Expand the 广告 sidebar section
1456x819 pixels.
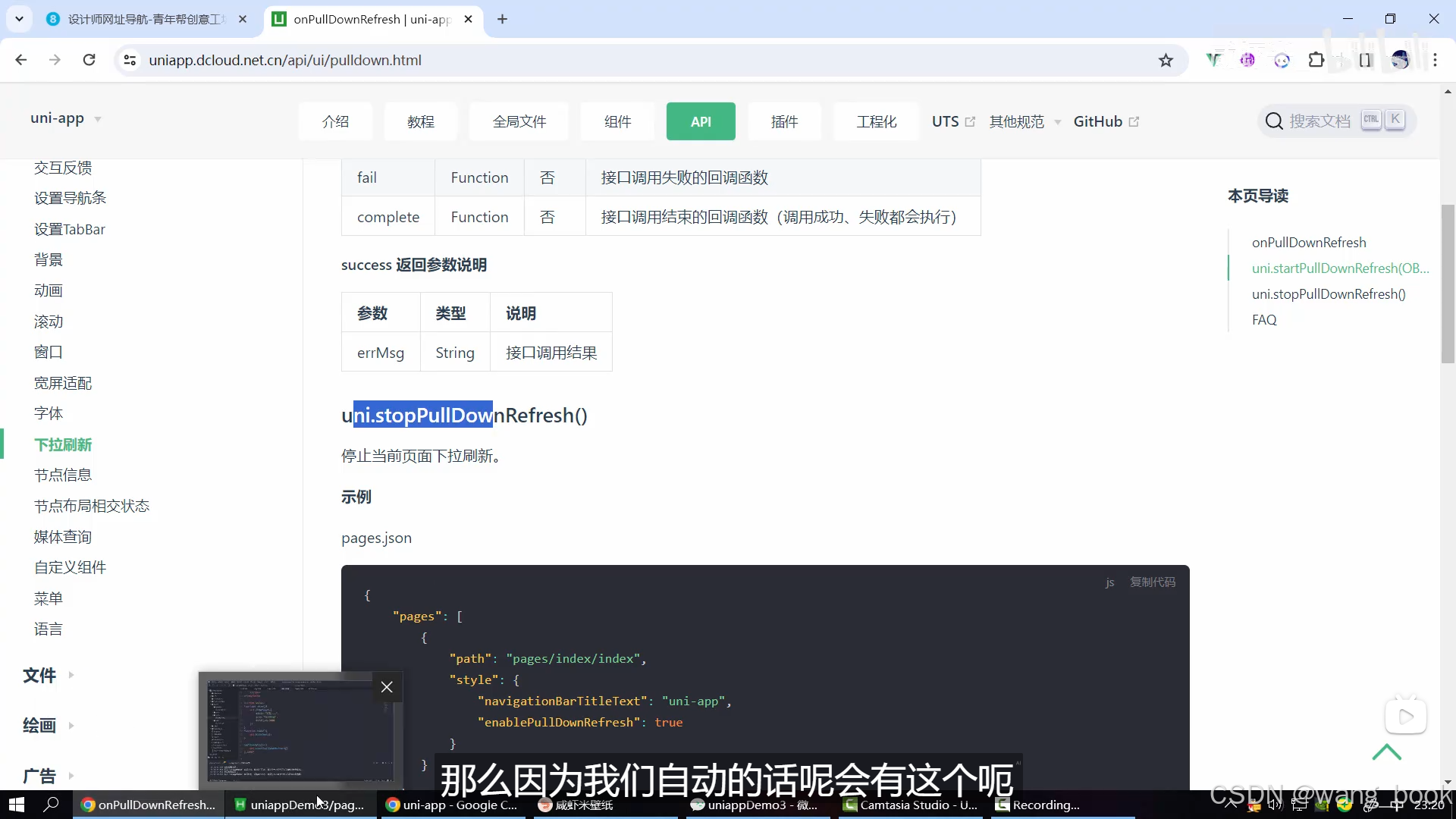[x=48, y=776]
